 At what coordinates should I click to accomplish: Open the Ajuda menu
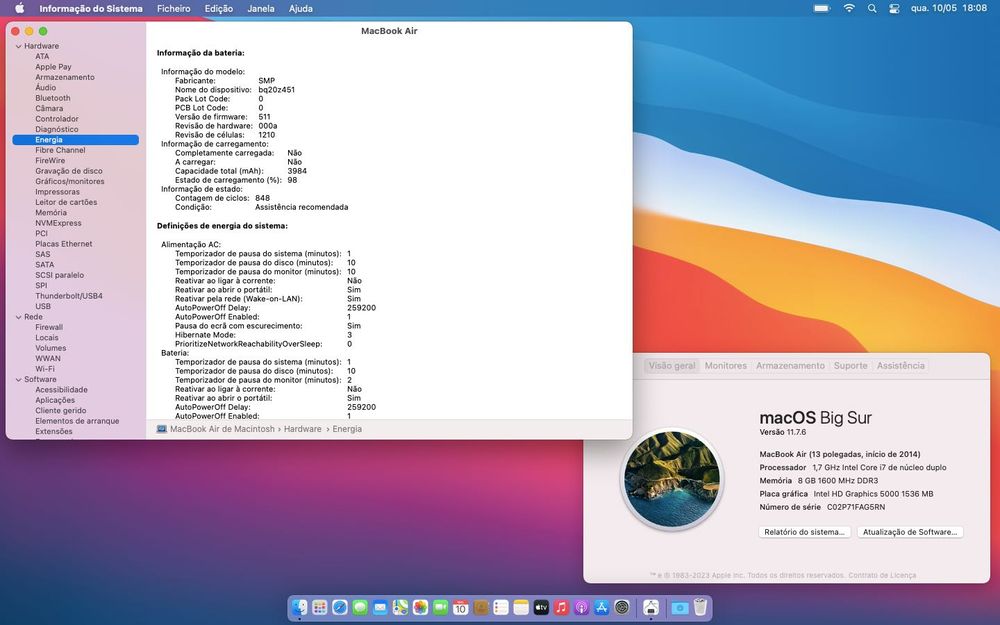click(300, 8)
